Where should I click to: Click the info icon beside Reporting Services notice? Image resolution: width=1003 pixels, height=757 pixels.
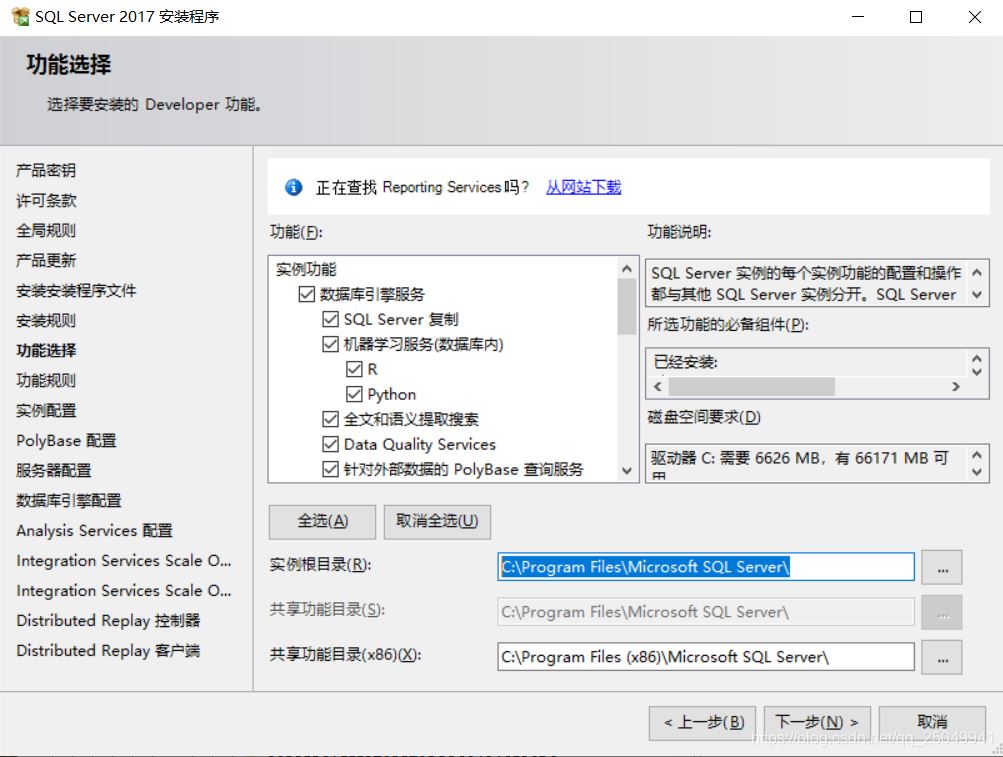(x=293, y=187)
